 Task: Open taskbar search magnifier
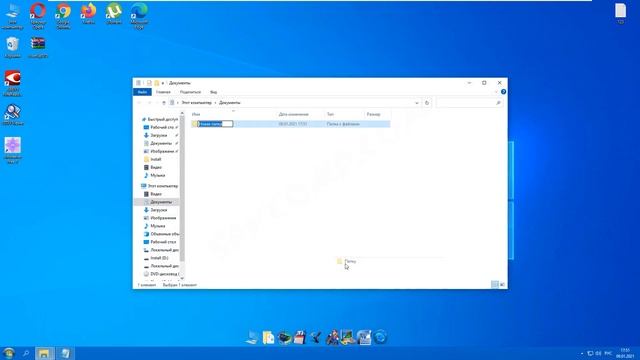click(26, 353)
